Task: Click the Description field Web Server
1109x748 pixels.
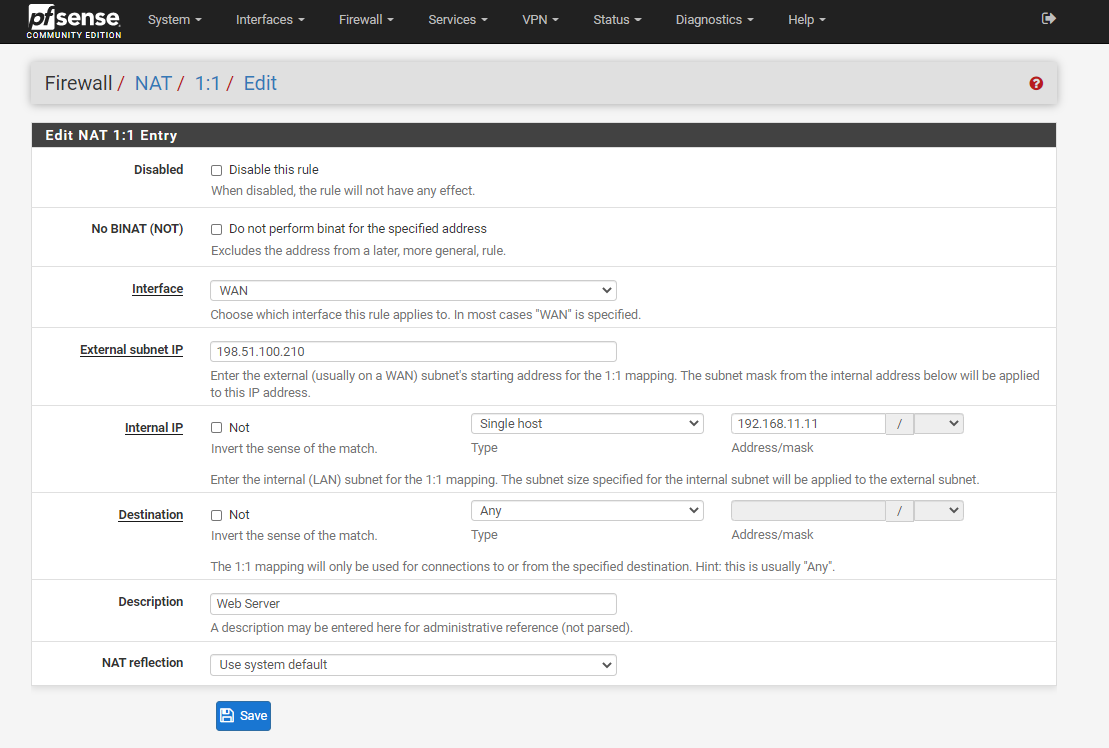Action: pyautogui.click(x=413, y=604)
